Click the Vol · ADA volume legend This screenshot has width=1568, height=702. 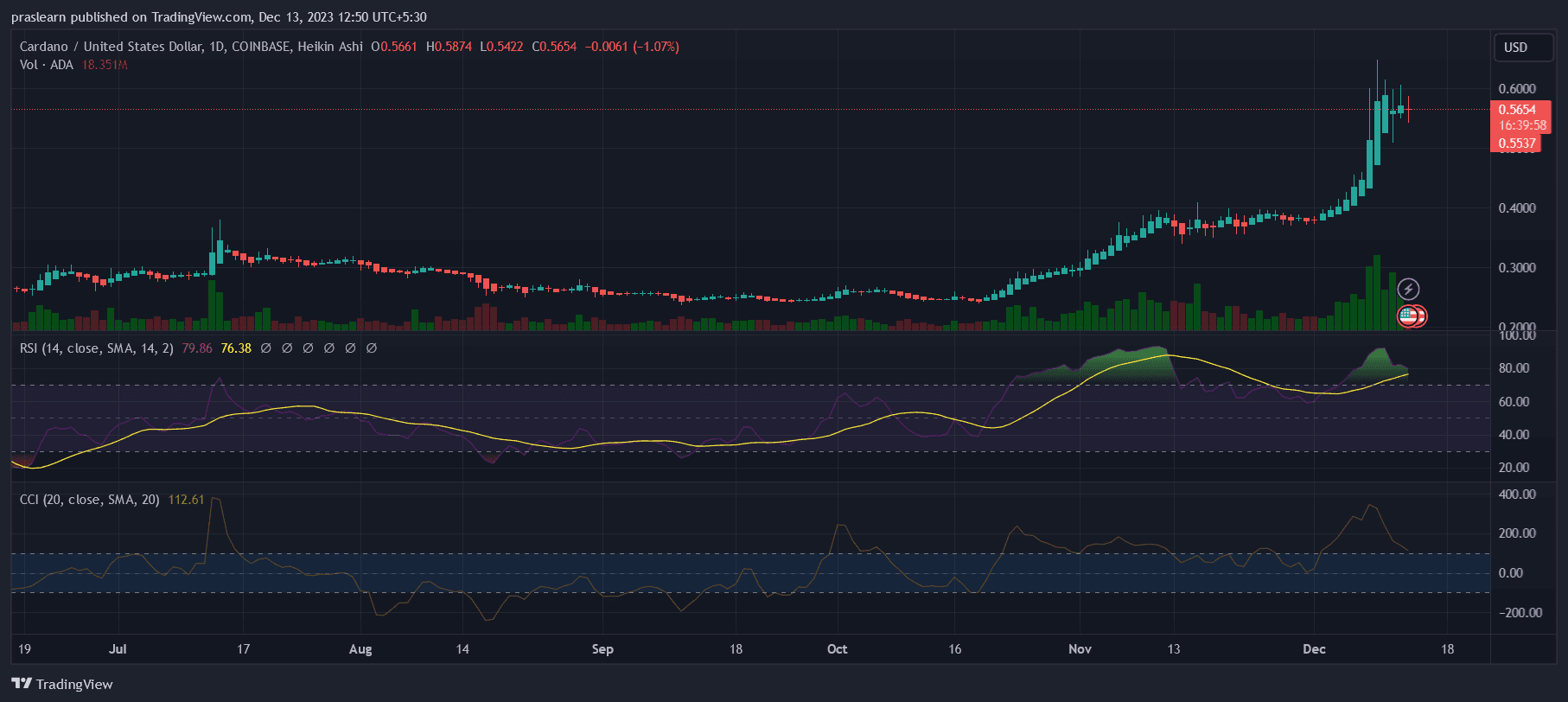47,65
